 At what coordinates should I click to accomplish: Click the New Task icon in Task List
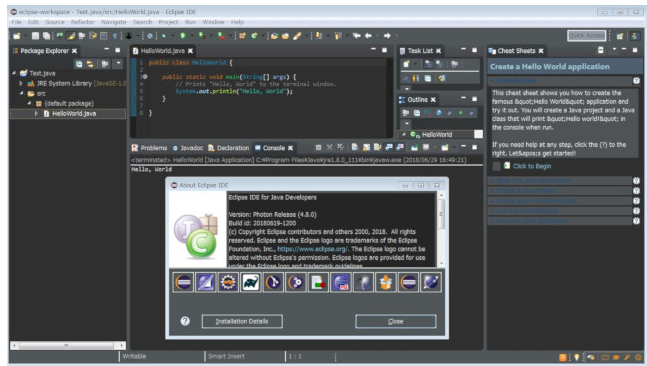coord(406,64)
